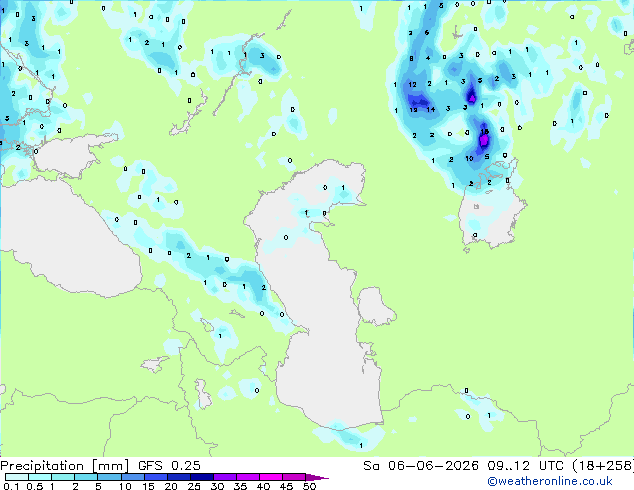Click the magenta precipitation maximum below the 18

coord(484,141)
